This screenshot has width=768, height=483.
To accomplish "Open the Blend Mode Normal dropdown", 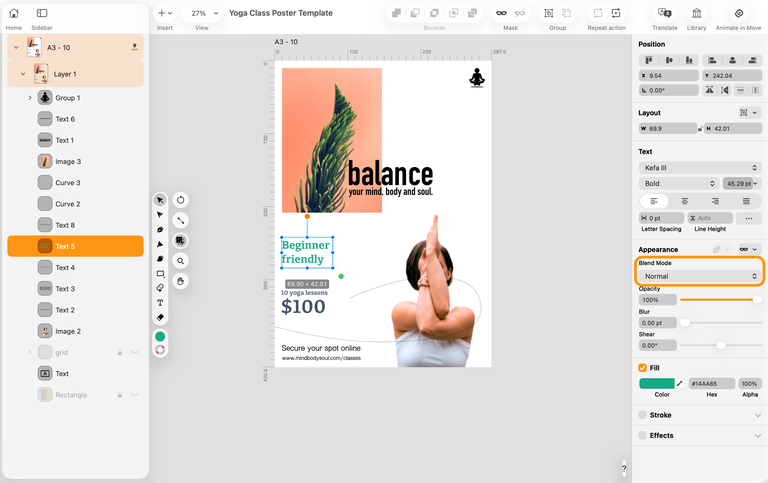I will (700, 276).
